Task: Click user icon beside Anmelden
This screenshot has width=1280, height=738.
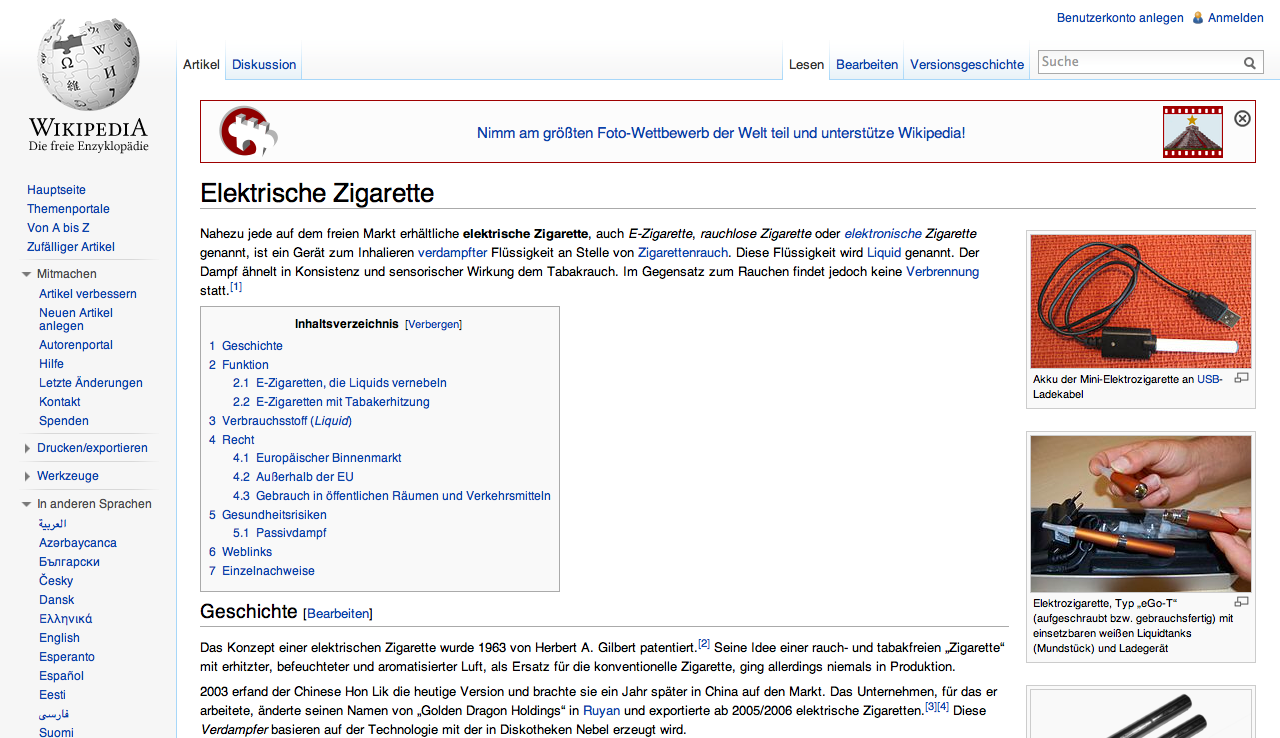Action: [x=1198, y=17]
